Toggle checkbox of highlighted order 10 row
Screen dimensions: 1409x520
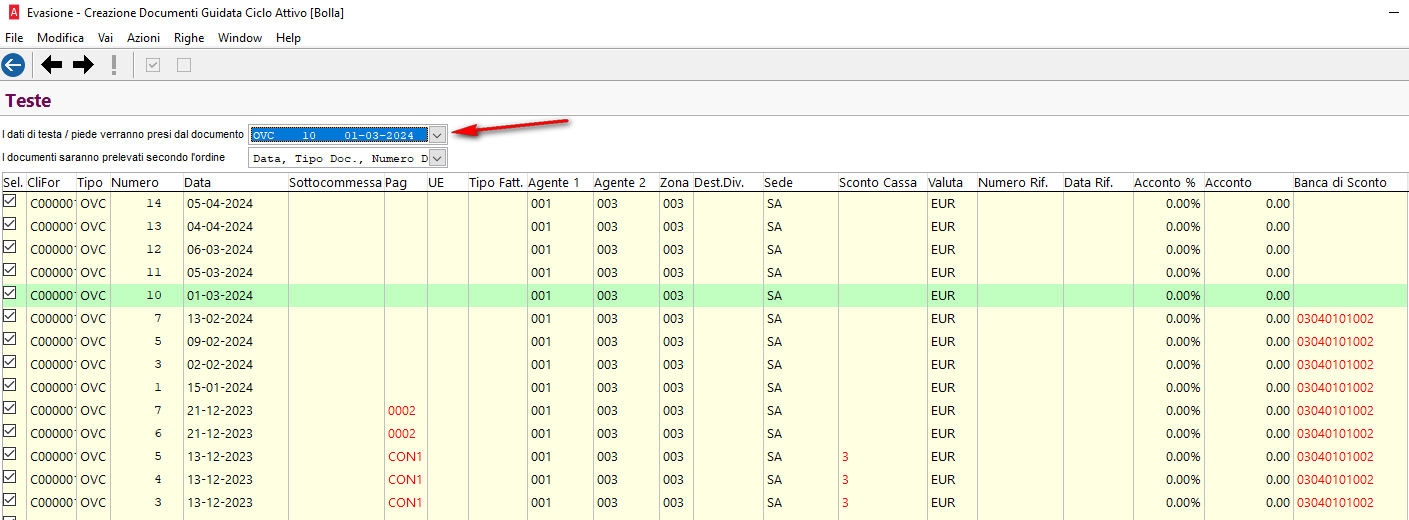(x=10, y=293)
